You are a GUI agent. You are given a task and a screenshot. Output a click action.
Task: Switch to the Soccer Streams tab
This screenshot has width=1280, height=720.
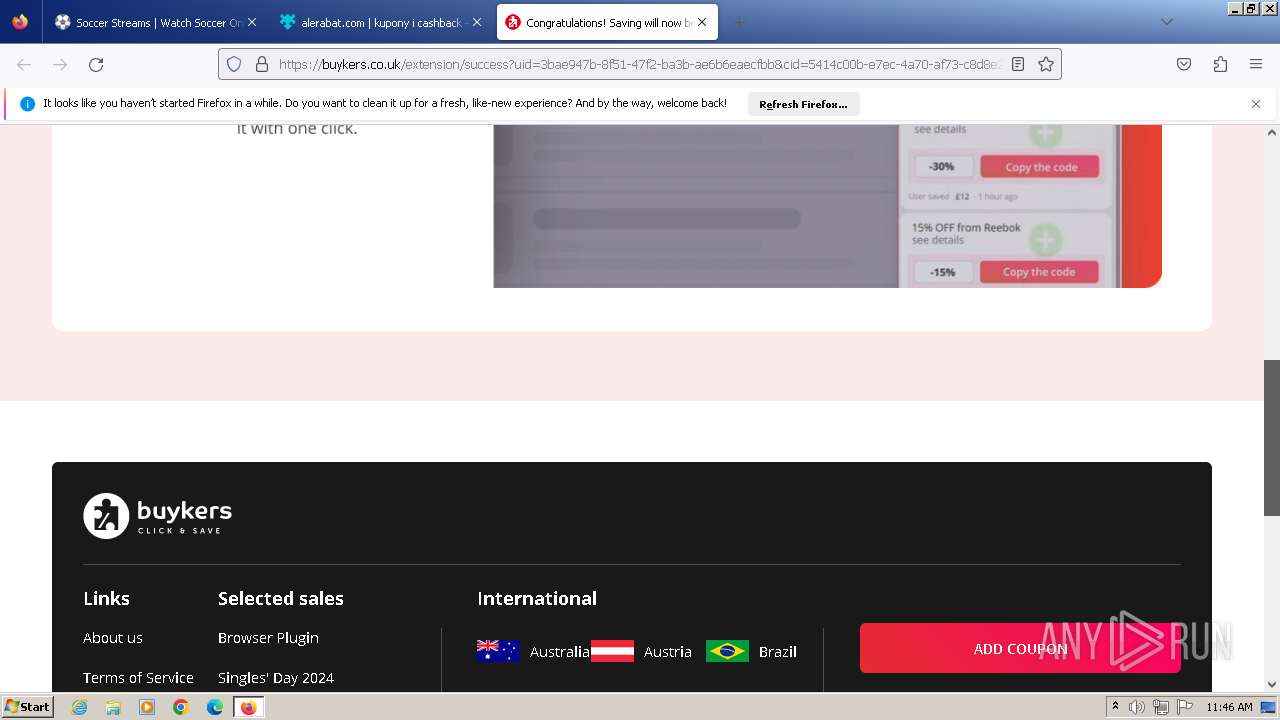click(155, 22)
